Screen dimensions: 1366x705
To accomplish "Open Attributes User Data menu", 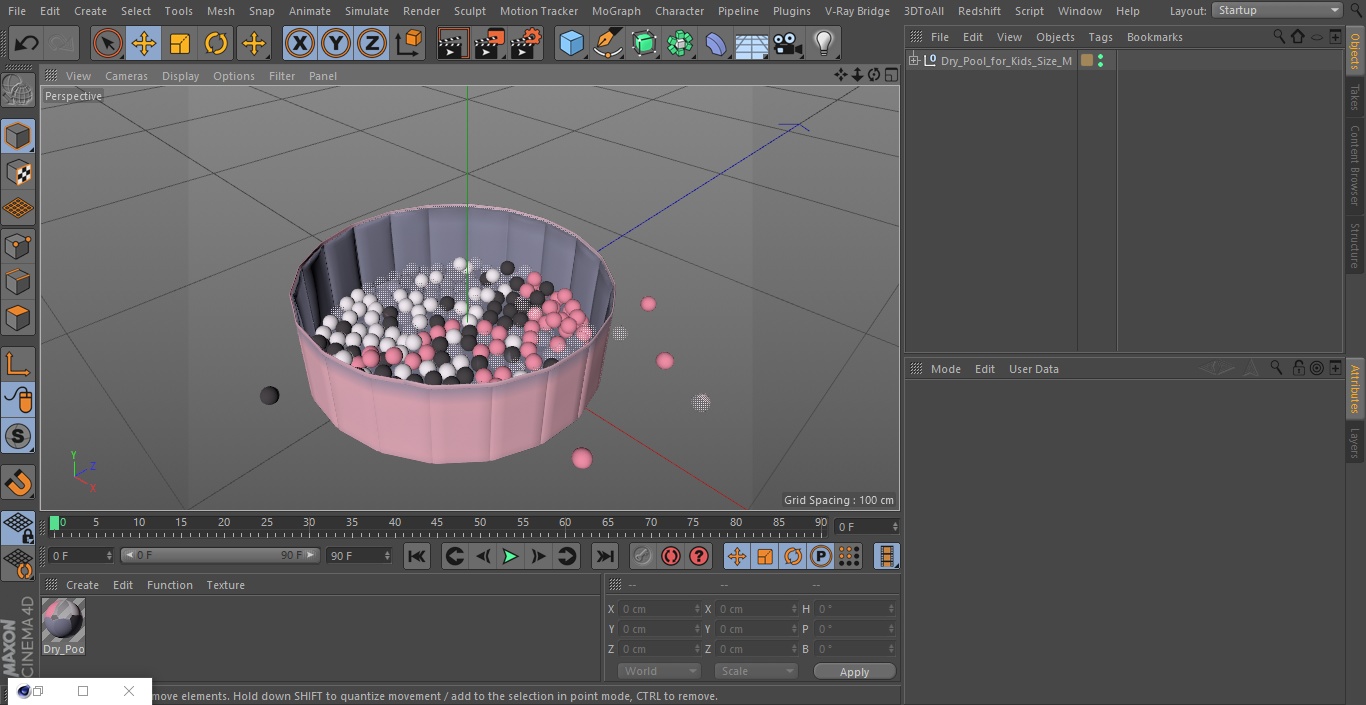I will click(x=1033, y=369).
